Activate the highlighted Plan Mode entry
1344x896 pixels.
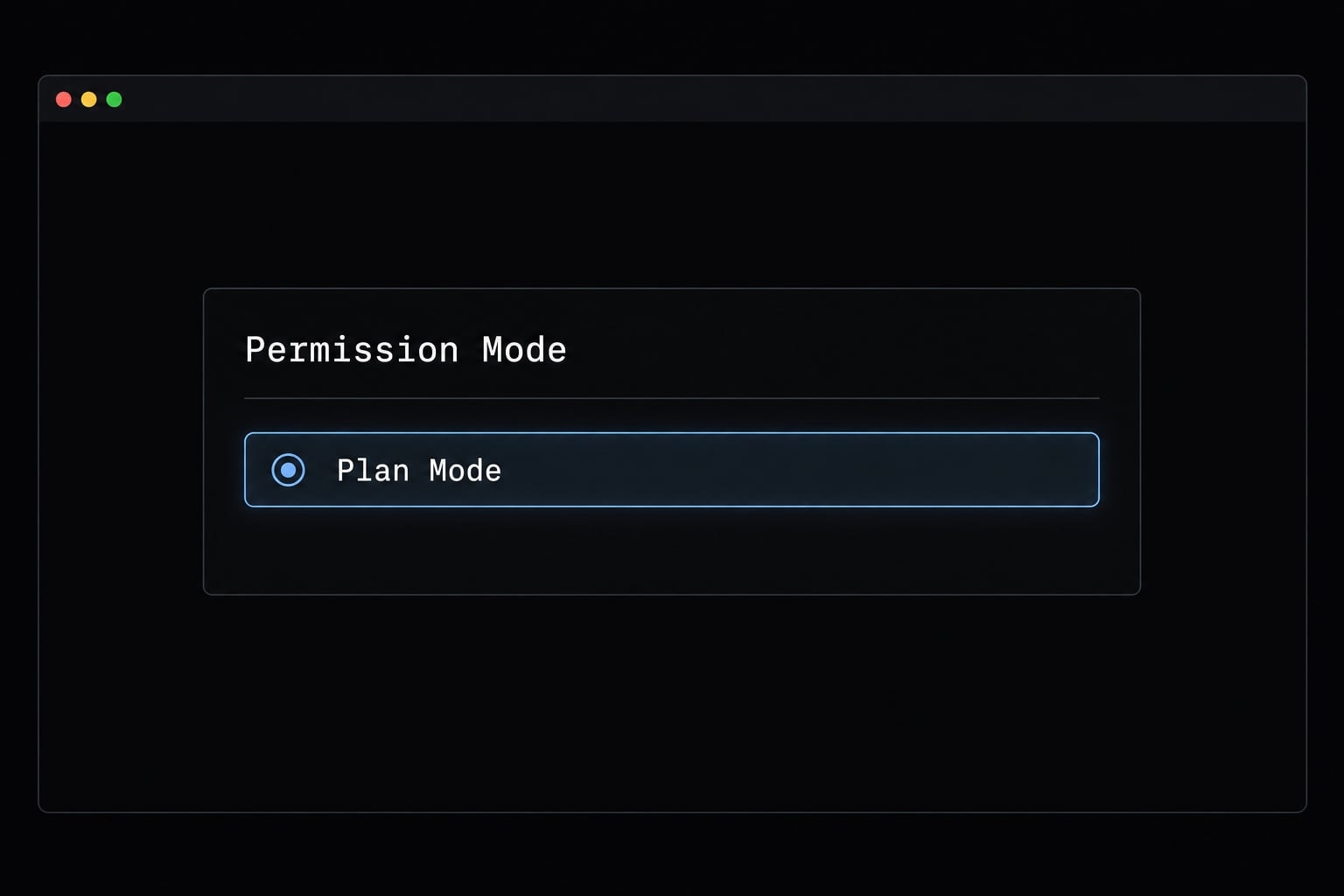point(671,470)
